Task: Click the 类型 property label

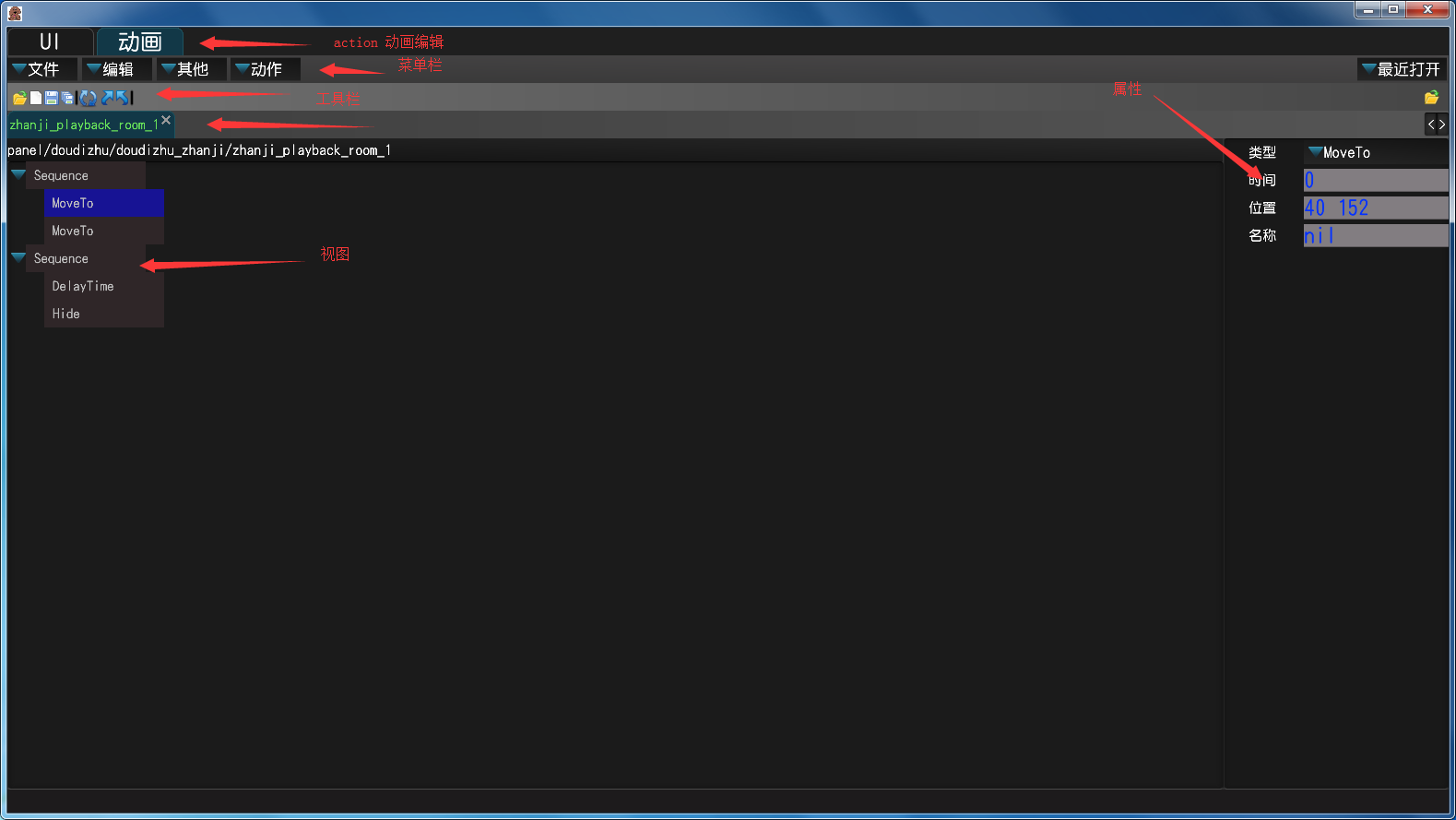Action: pos(1262,152)
